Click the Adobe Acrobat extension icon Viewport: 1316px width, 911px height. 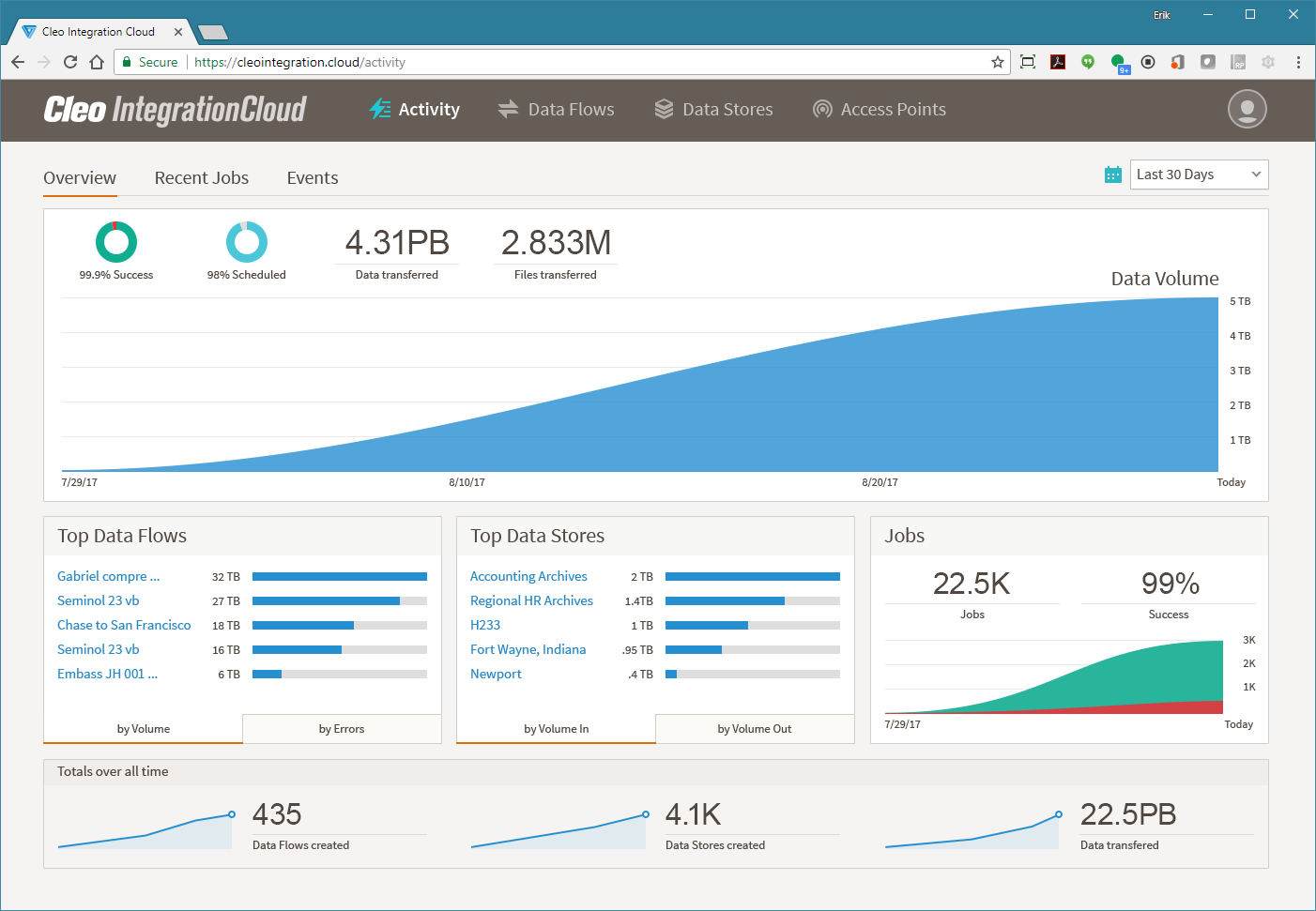(x=1058, y=62)
